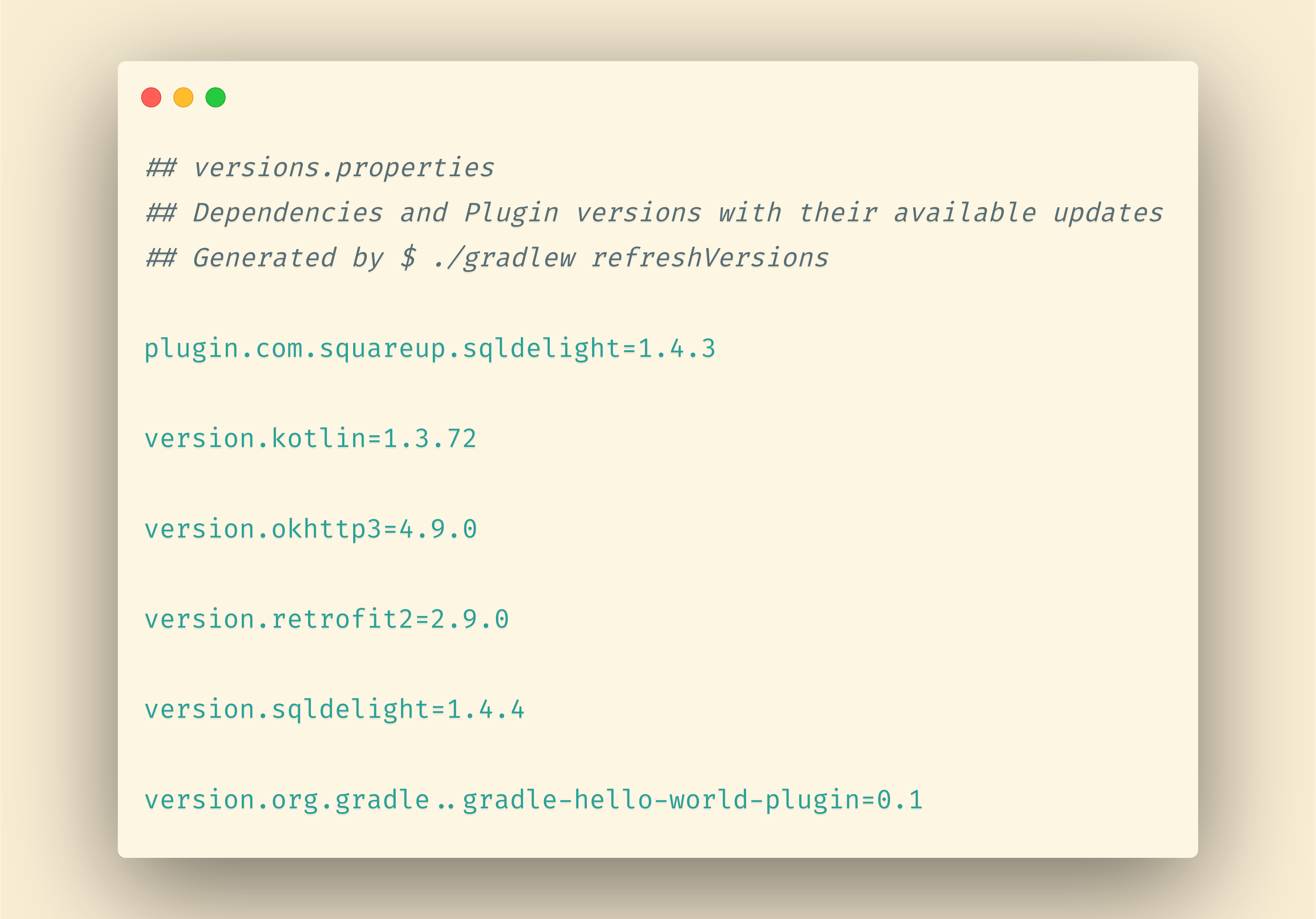Click the 1.4.3 sqldelight plugin version value
The image size is (1316, 919).
(677, 348)
